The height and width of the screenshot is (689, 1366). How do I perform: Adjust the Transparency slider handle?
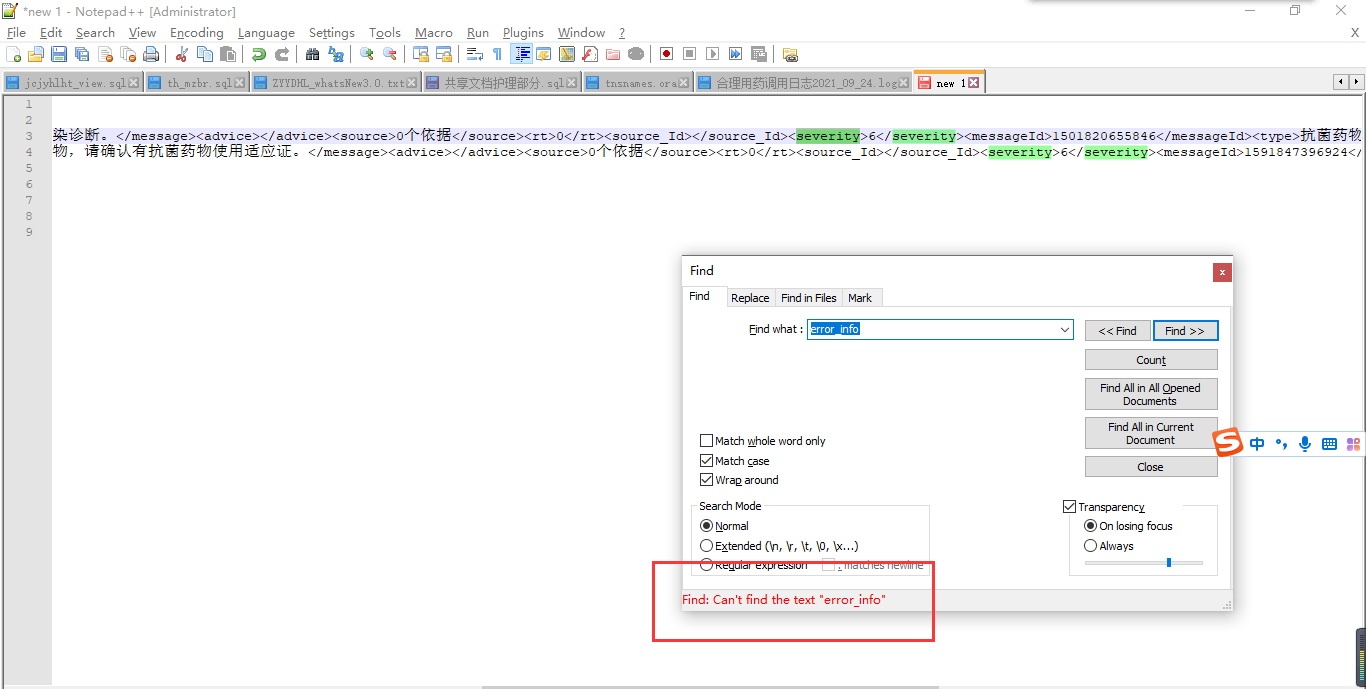point(1168,563)
